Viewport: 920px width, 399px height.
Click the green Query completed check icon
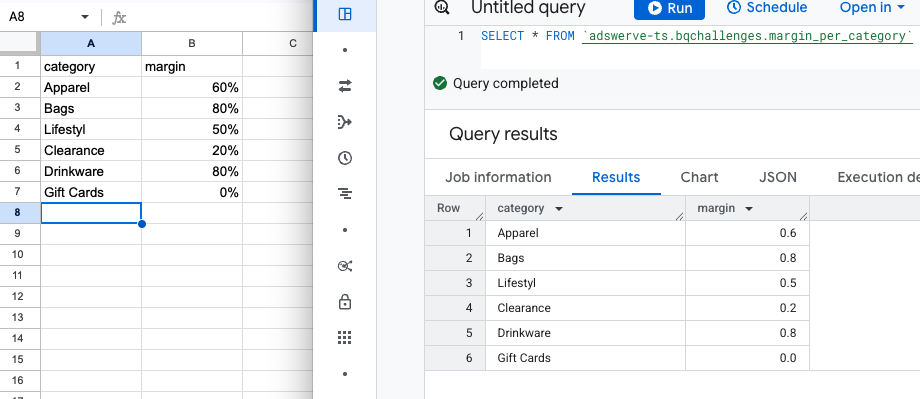click(x=439, y=83)
